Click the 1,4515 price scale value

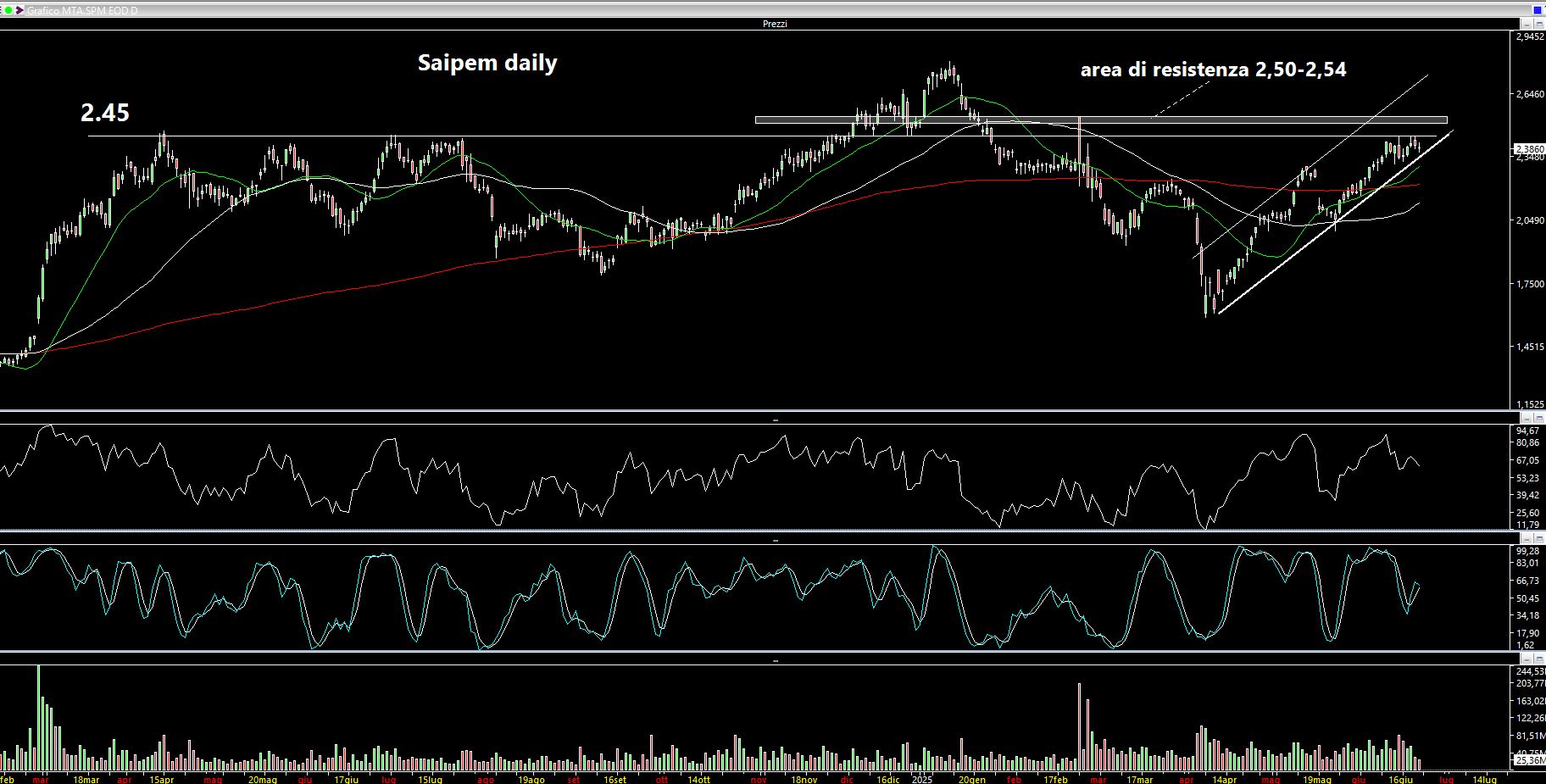point(1530,348)
